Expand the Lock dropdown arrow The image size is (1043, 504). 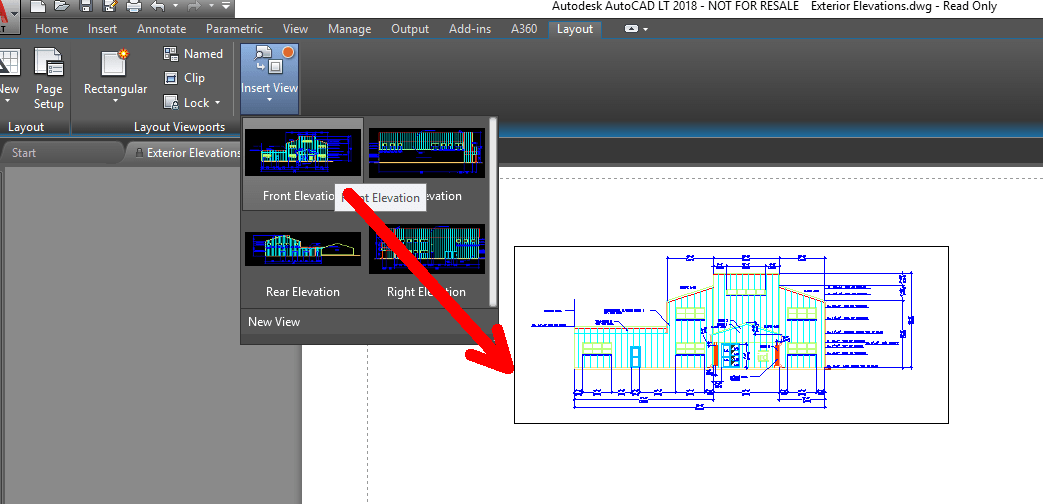pyautogui.click(x=218, y=103)
